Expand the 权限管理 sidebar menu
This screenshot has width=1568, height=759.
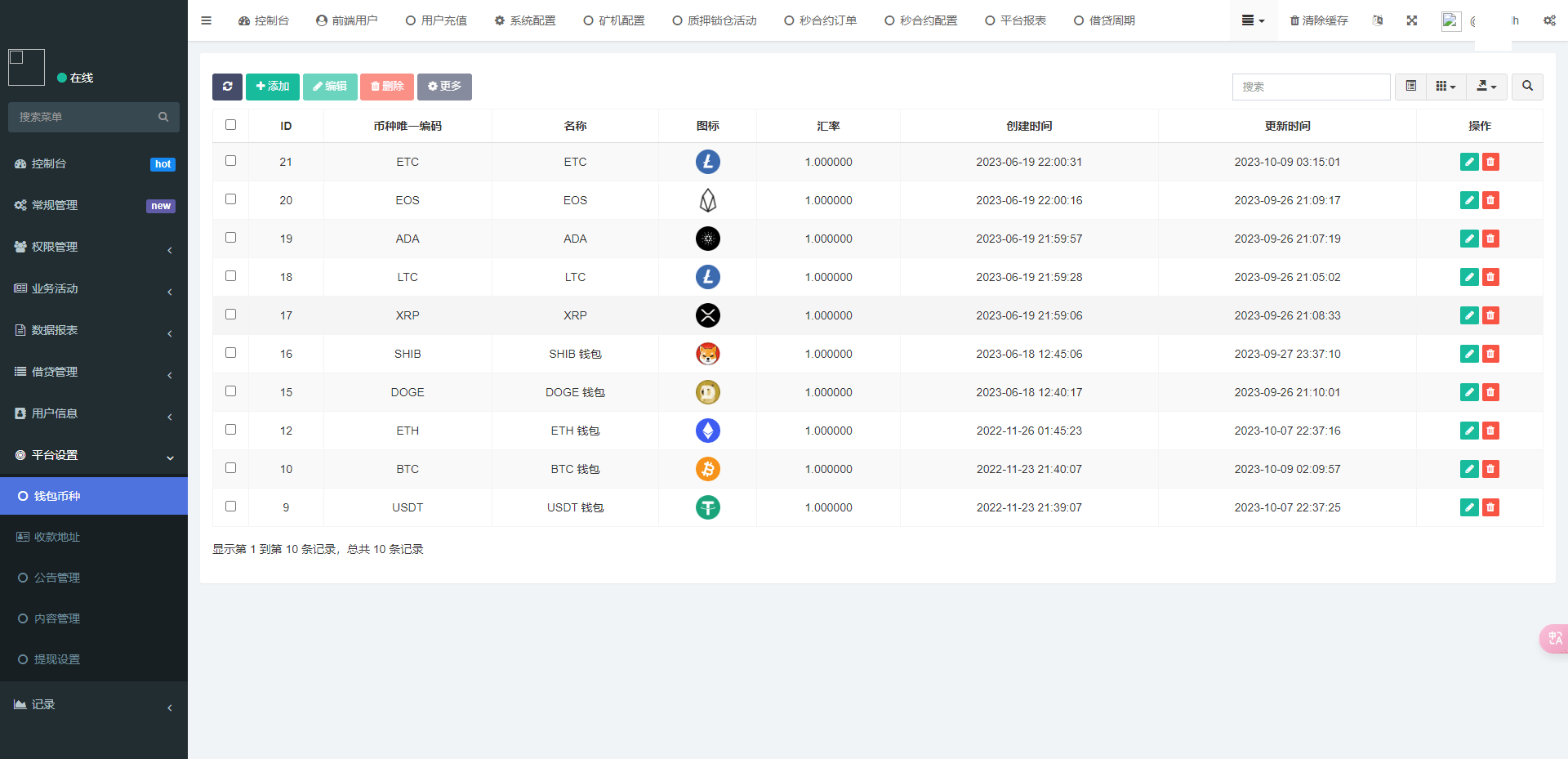(94, 247)
